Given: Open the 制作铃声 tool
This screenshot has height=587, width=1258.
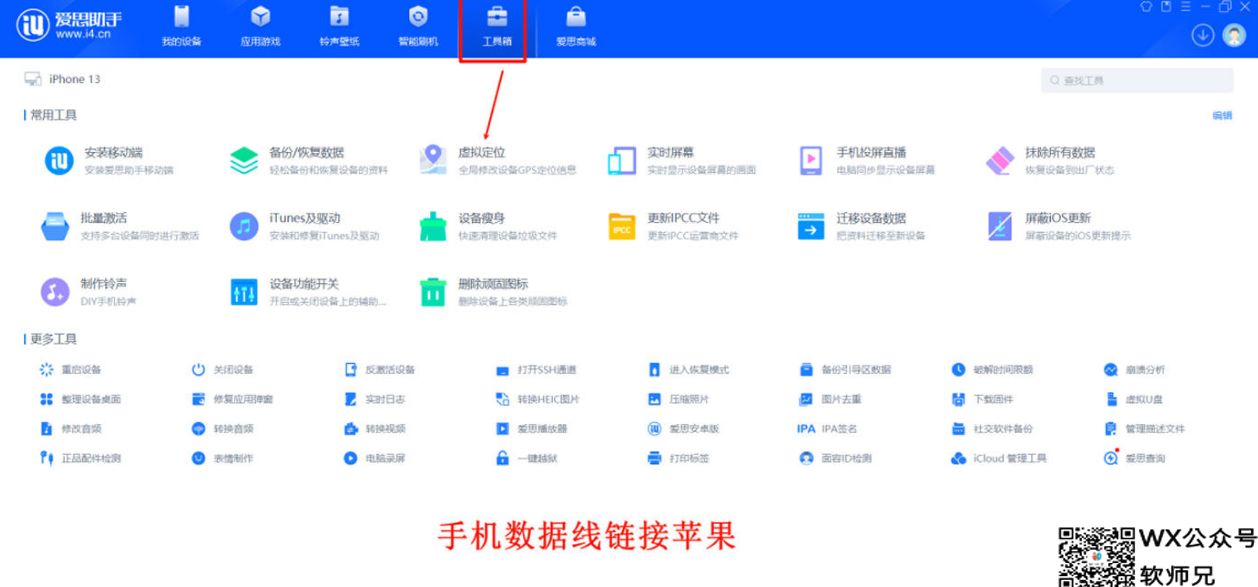Looking at the screenshot, I should [x=89, y=292].
